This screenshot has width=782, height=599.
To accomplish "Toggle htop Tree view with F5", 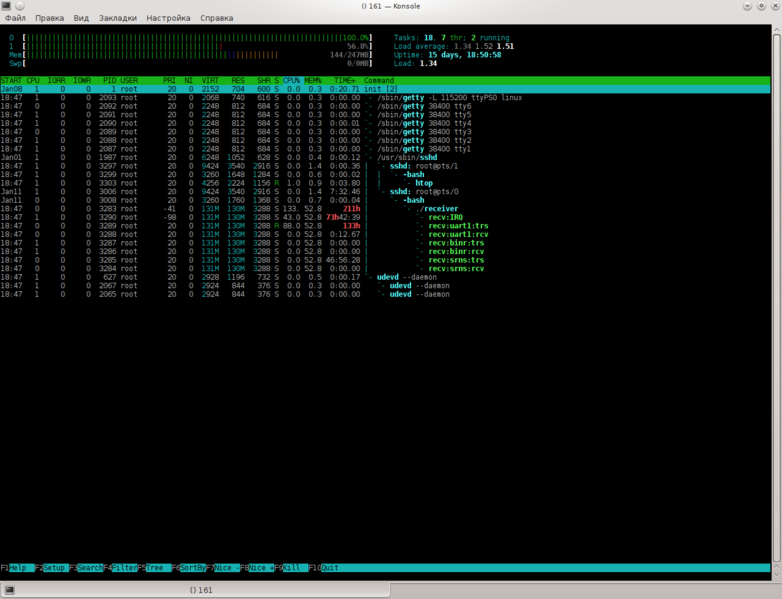I will 154,568.
